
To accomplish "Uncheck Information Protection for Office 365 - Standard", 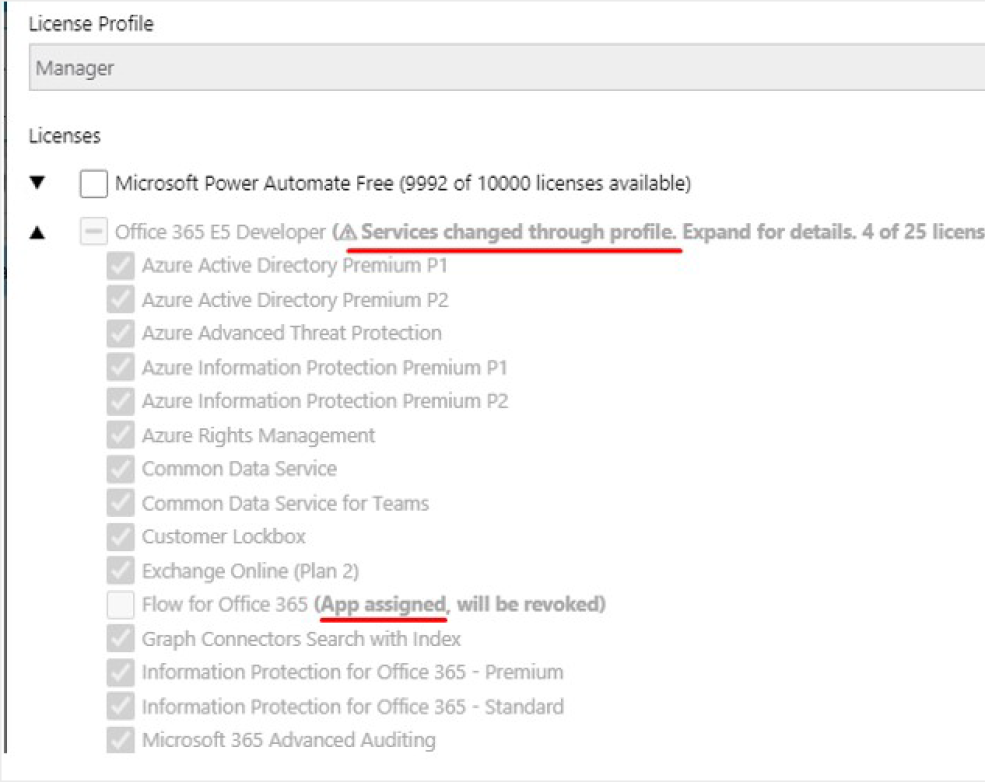I will (120, 706).
